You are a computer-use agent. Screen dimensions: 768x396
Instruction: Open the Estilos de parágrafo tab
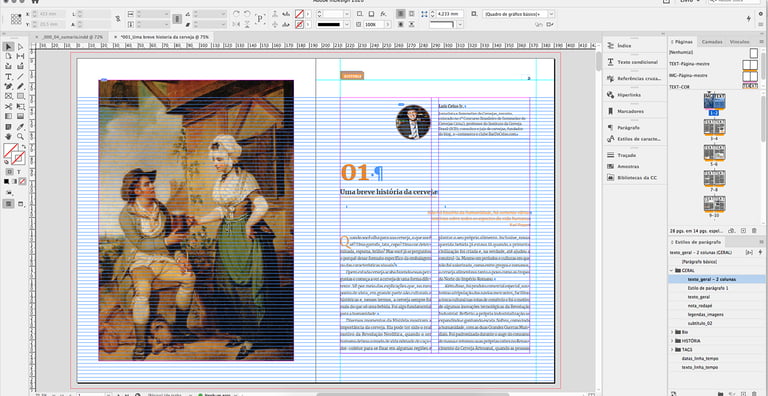pyautogui.click(x=697, y=243)
